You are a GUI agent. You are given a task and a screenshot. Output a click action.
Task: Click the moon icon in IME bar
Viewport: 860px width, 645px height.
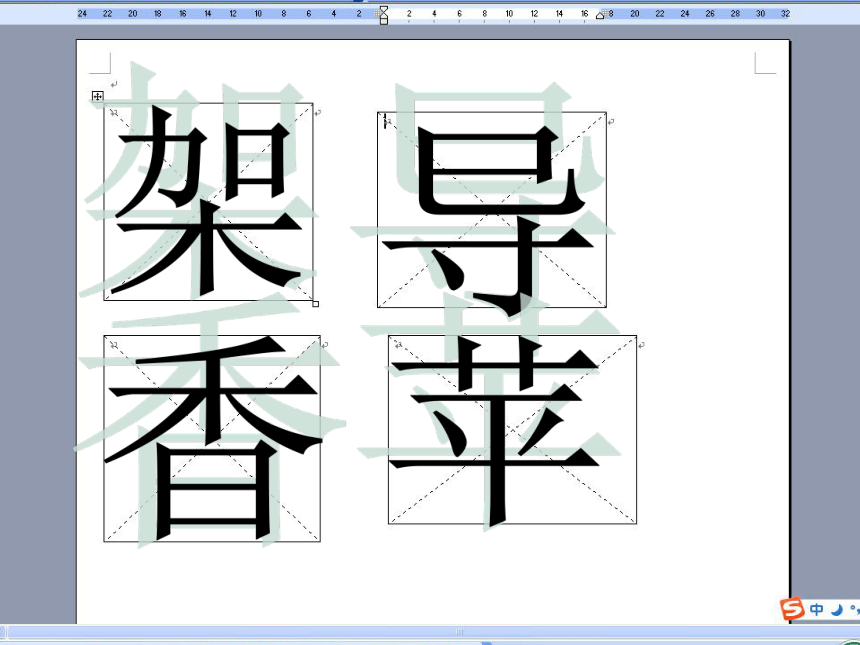click(x=836, y=609)
